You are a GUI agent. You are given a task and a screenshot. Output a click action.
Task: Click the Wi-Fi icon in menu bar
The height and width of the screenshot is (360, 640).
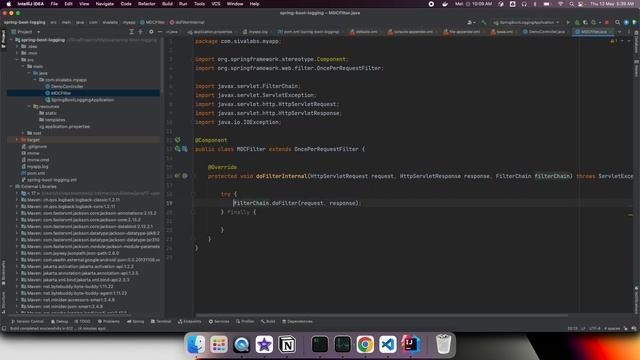coord(560,4)
